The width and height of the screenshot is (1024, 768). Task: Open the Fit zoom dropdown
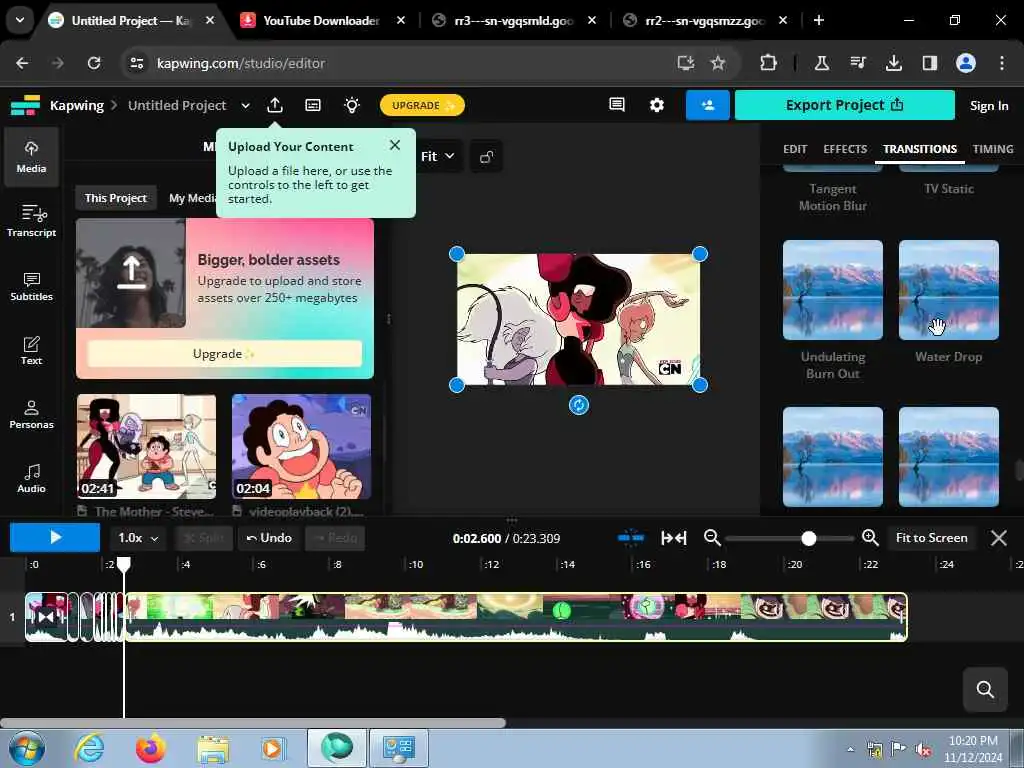[x=437, y=157]
